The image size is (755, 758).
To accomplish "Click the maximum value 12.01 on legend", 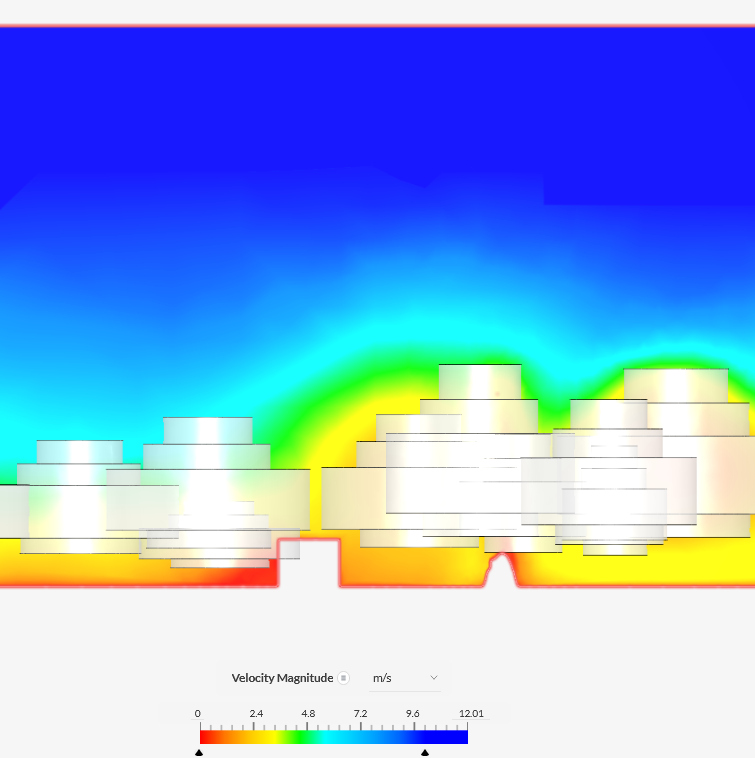I will click(x=471, y=714).
